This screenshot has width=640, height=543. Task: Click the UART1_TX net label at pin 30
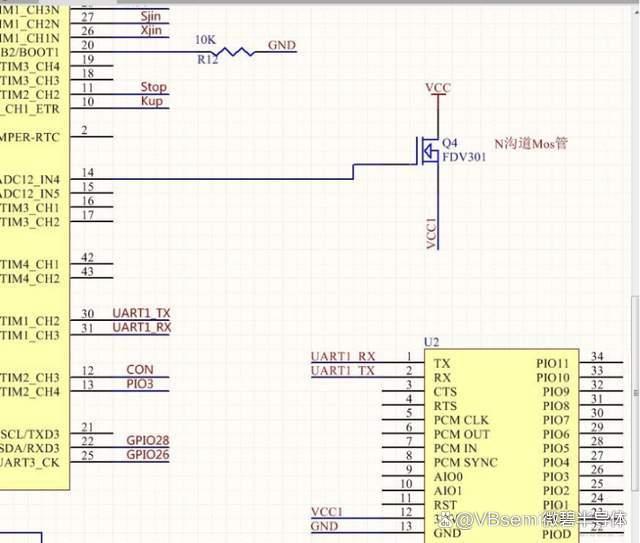[141, 313]
